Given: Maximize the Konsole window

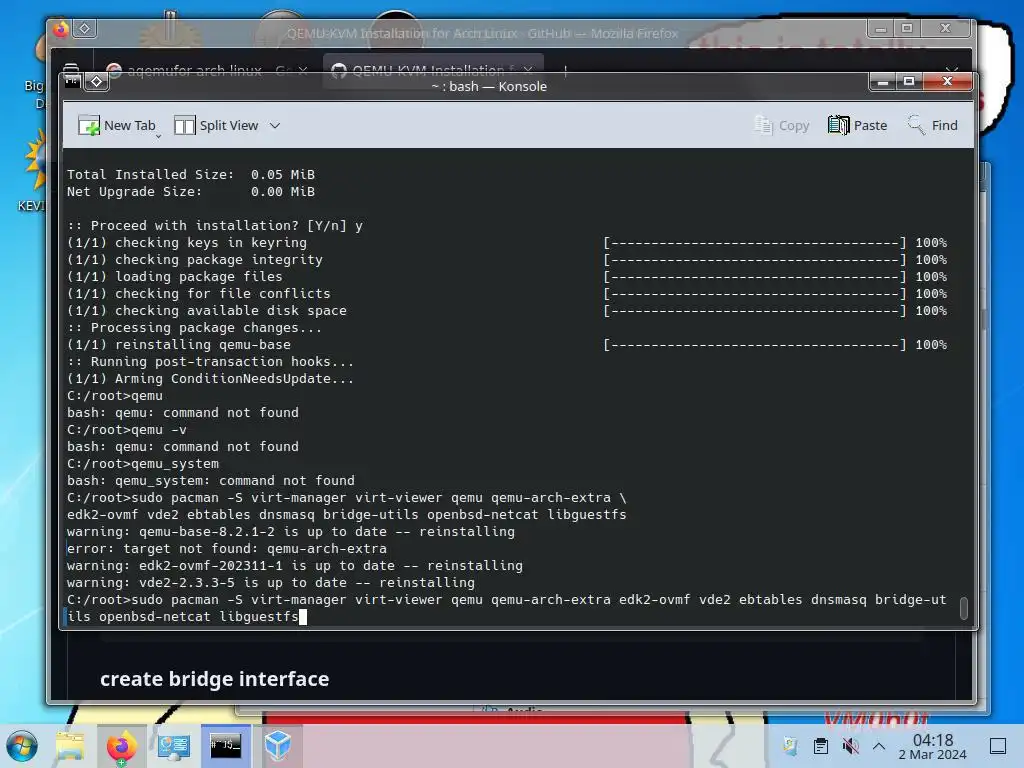Looking at the screenshot, I should tap(908, 82).
